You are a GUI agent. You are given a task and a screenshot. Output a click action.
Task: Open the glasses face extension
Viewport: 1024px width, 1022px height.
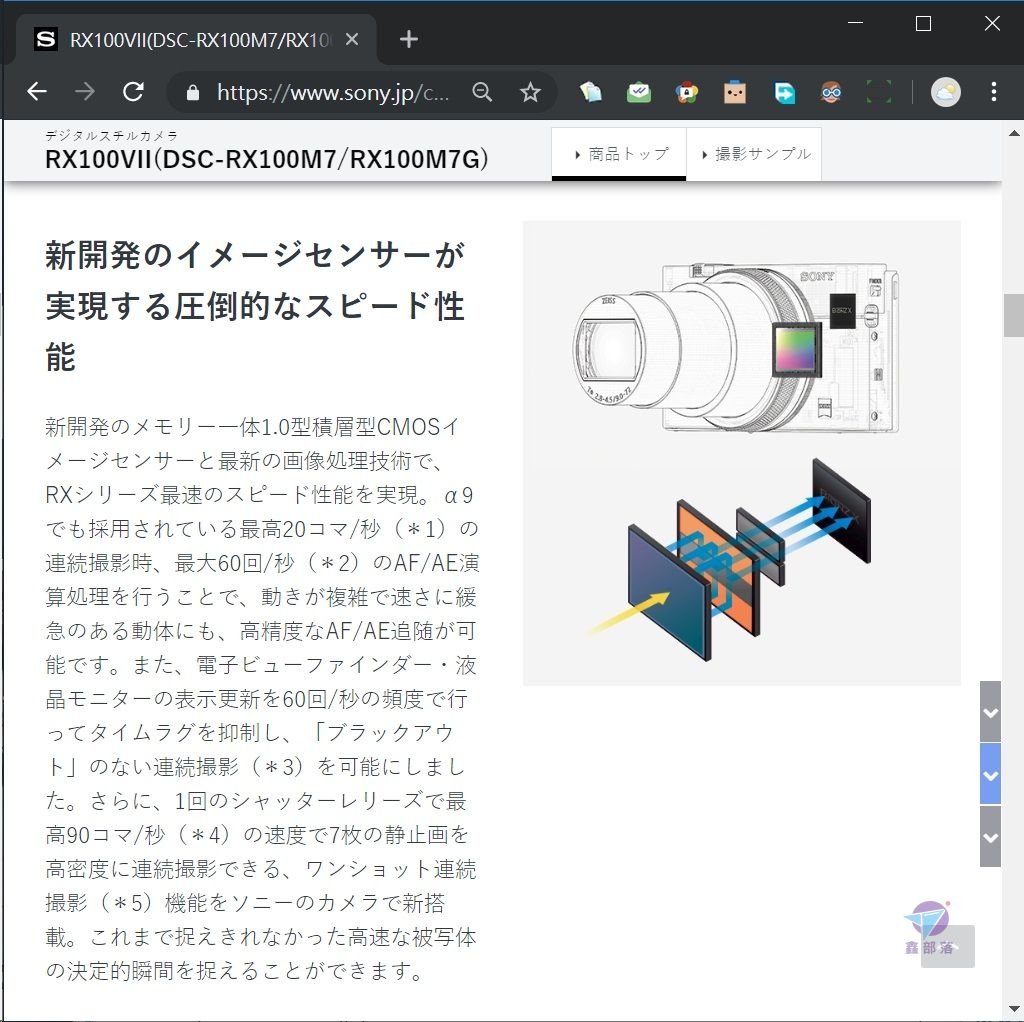831,92
